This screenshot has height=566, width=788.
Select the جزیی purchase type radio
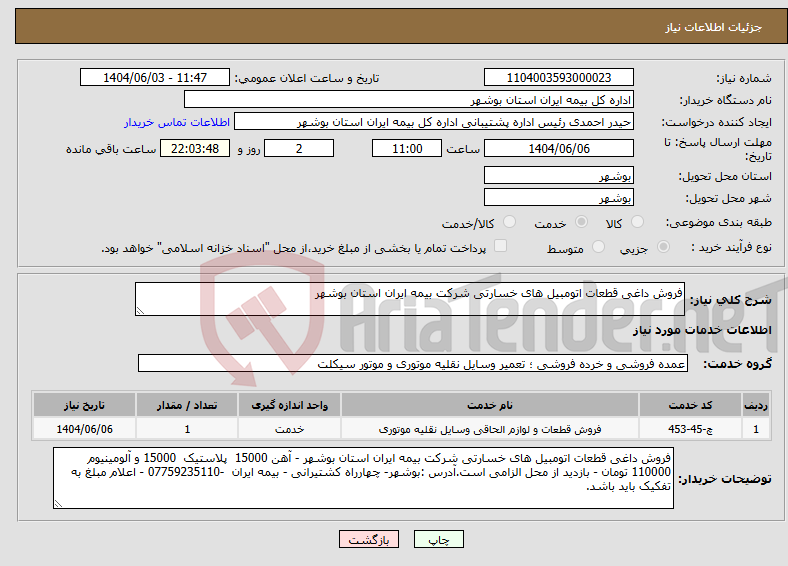pyautogui.click(x=663, y=246)
